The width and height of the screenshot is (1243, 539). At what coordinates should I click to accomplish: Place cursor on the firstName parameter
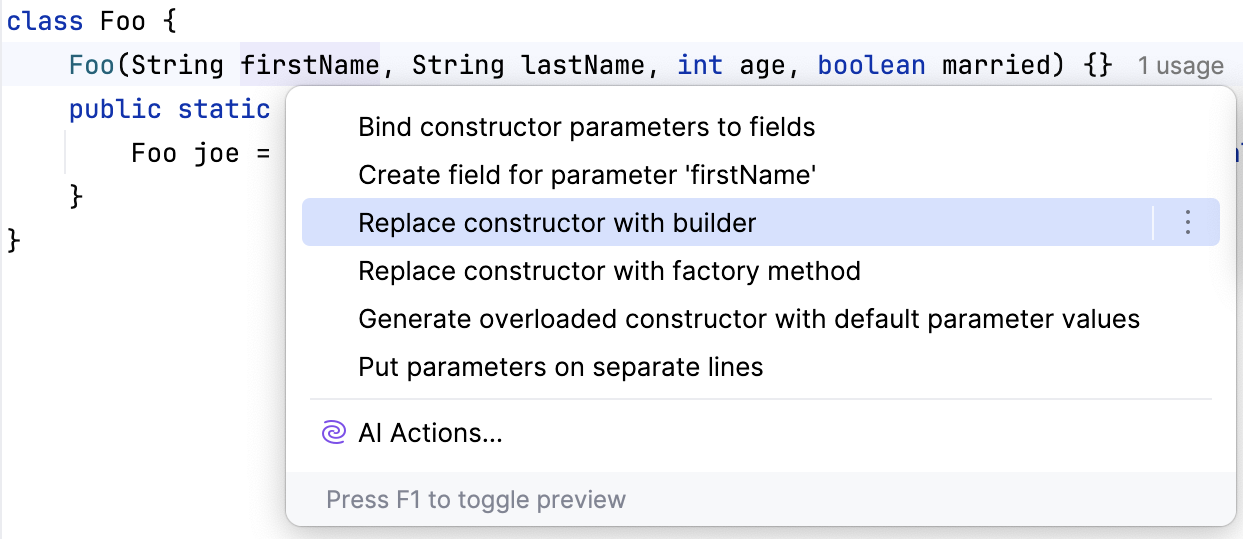tap(310, 66)
